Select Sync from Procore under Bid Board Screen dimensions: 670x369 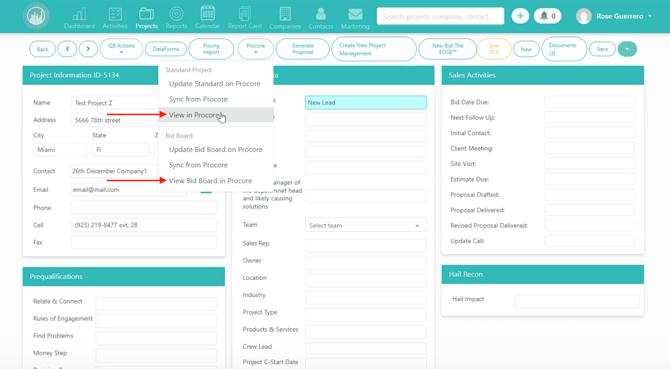(x=198, y=165)
